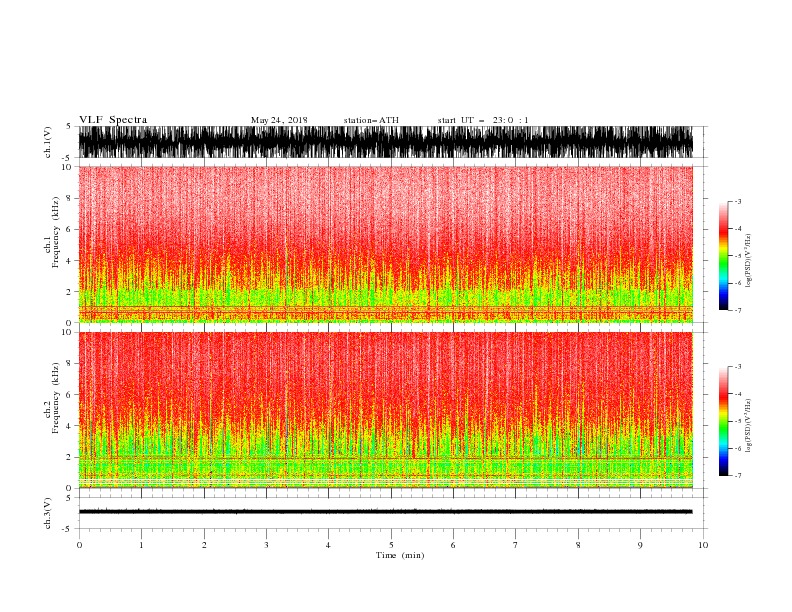Click the ch.1 frequency tick label "10"
The width and height of the screenshot is (792, 612).
(67, 167)
